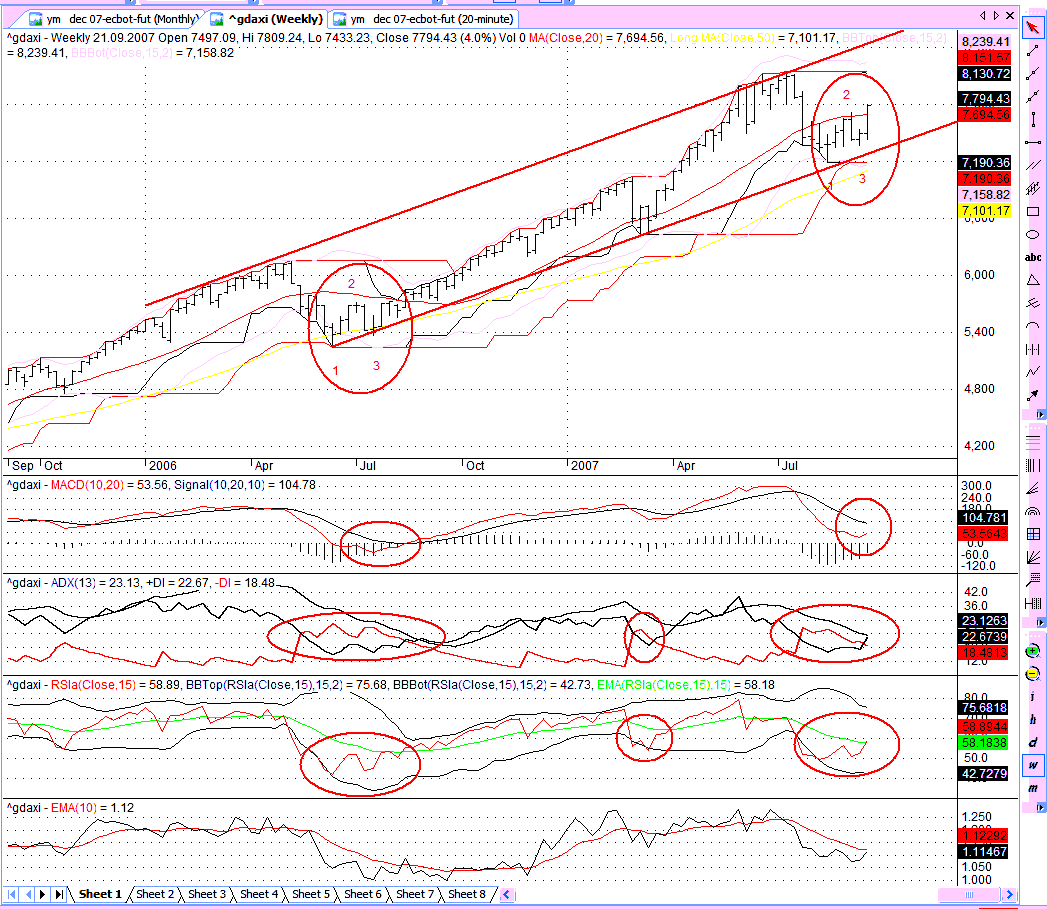Go to the last sheet button
This screenshot has height=909, width=1047.
click(59, 894)
